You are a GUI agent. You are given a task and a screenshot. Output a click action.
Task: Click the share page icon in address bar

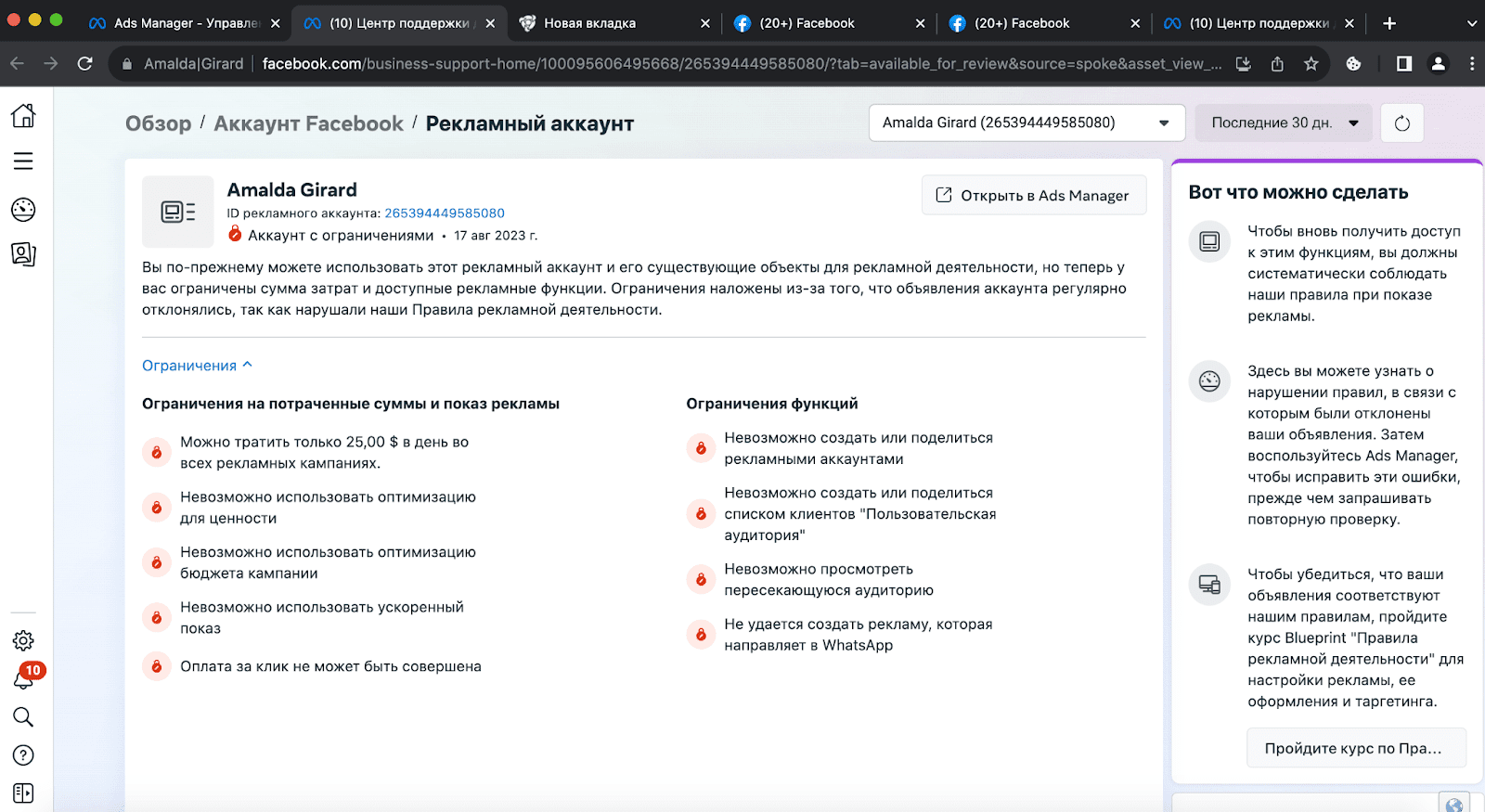(1277, 63)
